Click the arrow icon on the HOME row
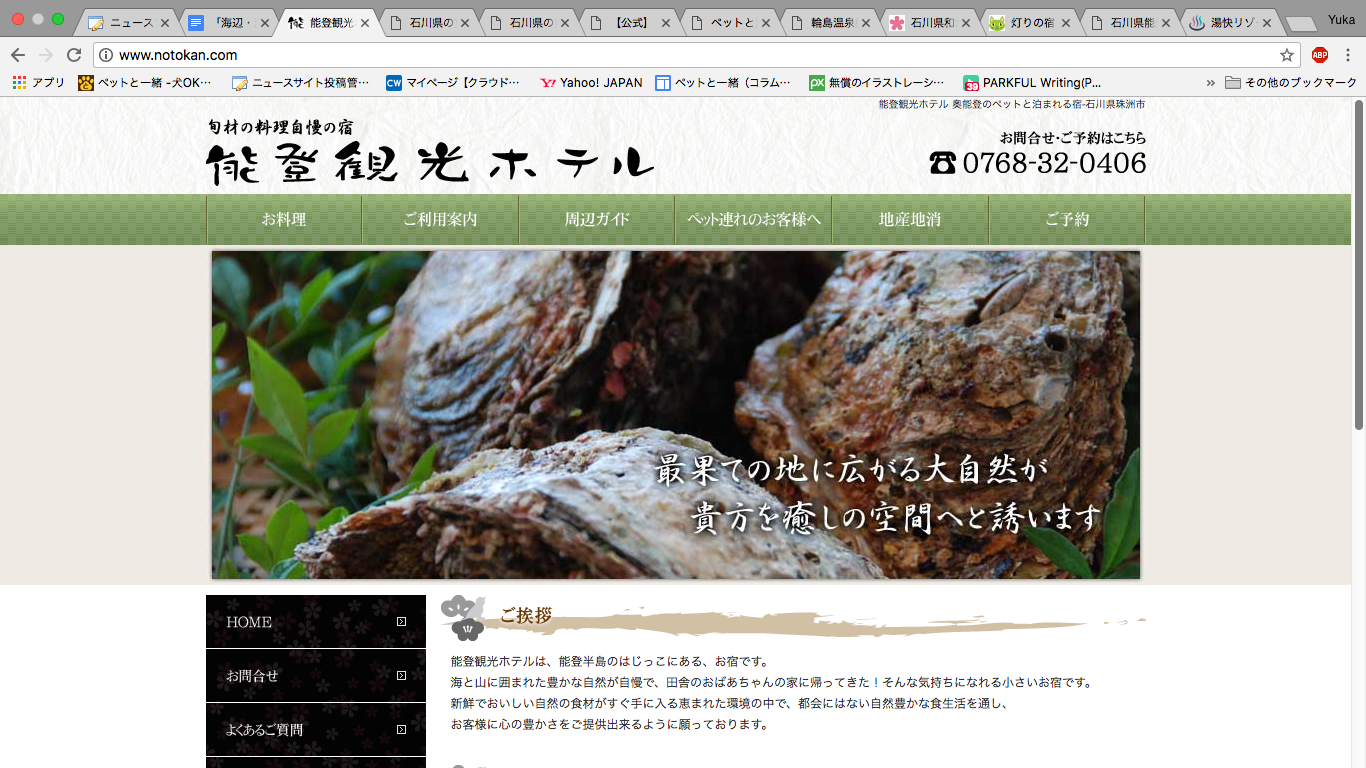This screenshot has height=768, width=1366. 401,621
